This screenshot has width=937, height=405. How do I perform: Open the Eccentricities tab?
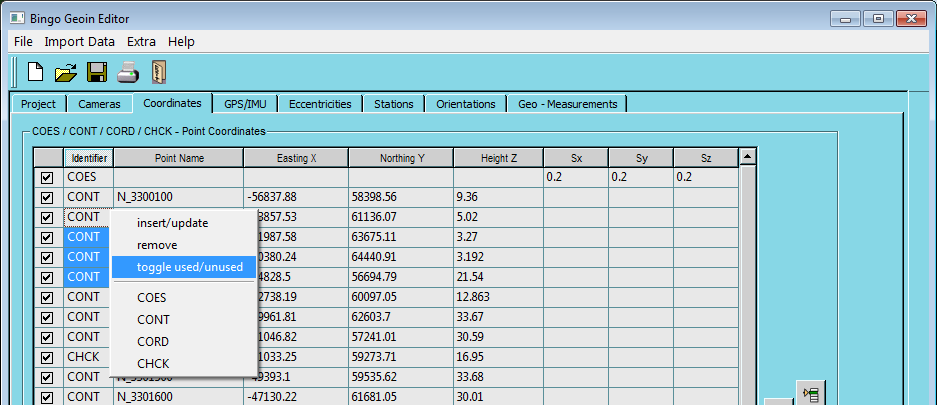pyautogui.click(x=320, y=104)
